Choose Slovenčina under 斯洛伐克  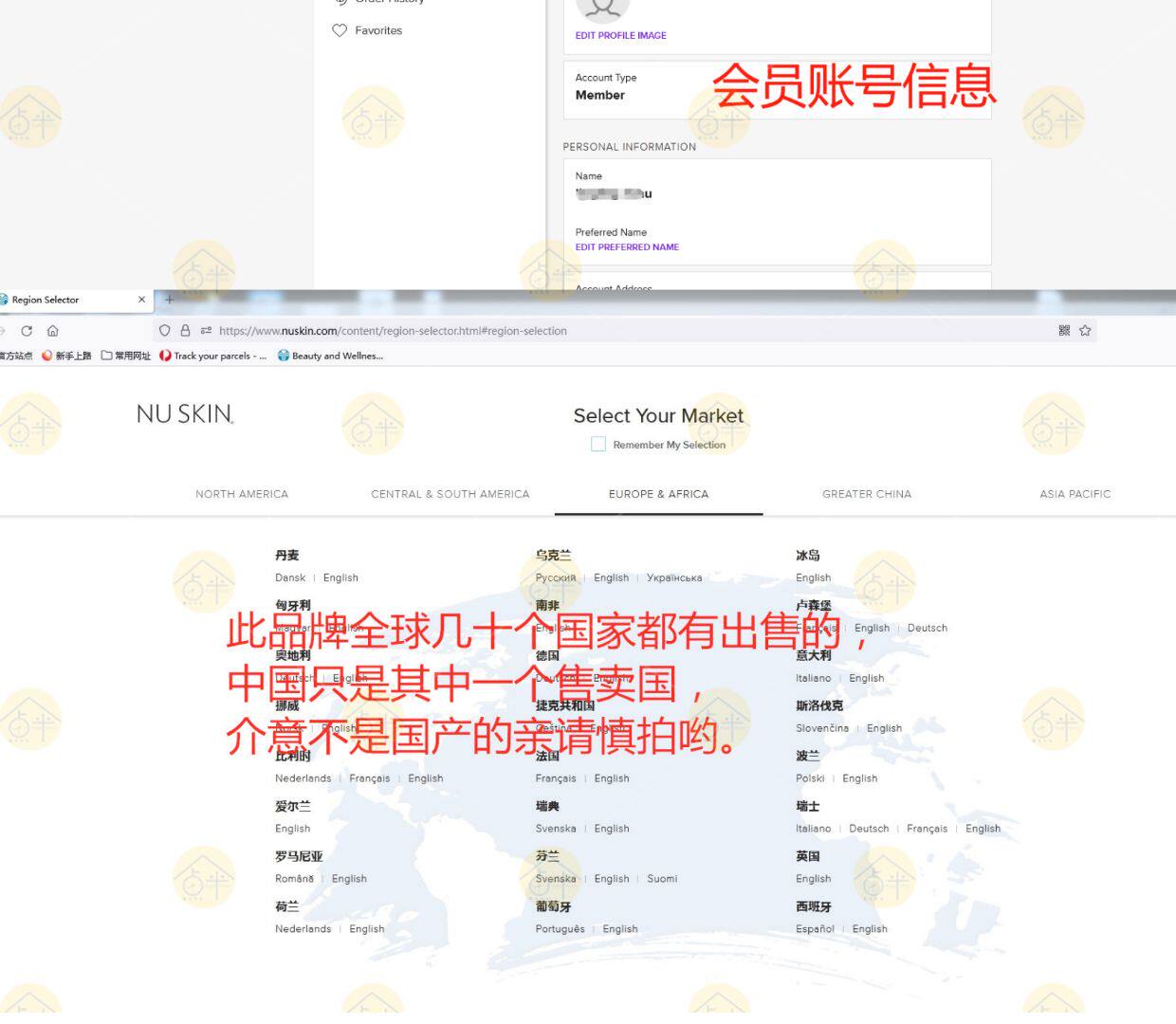click(822, 729)
